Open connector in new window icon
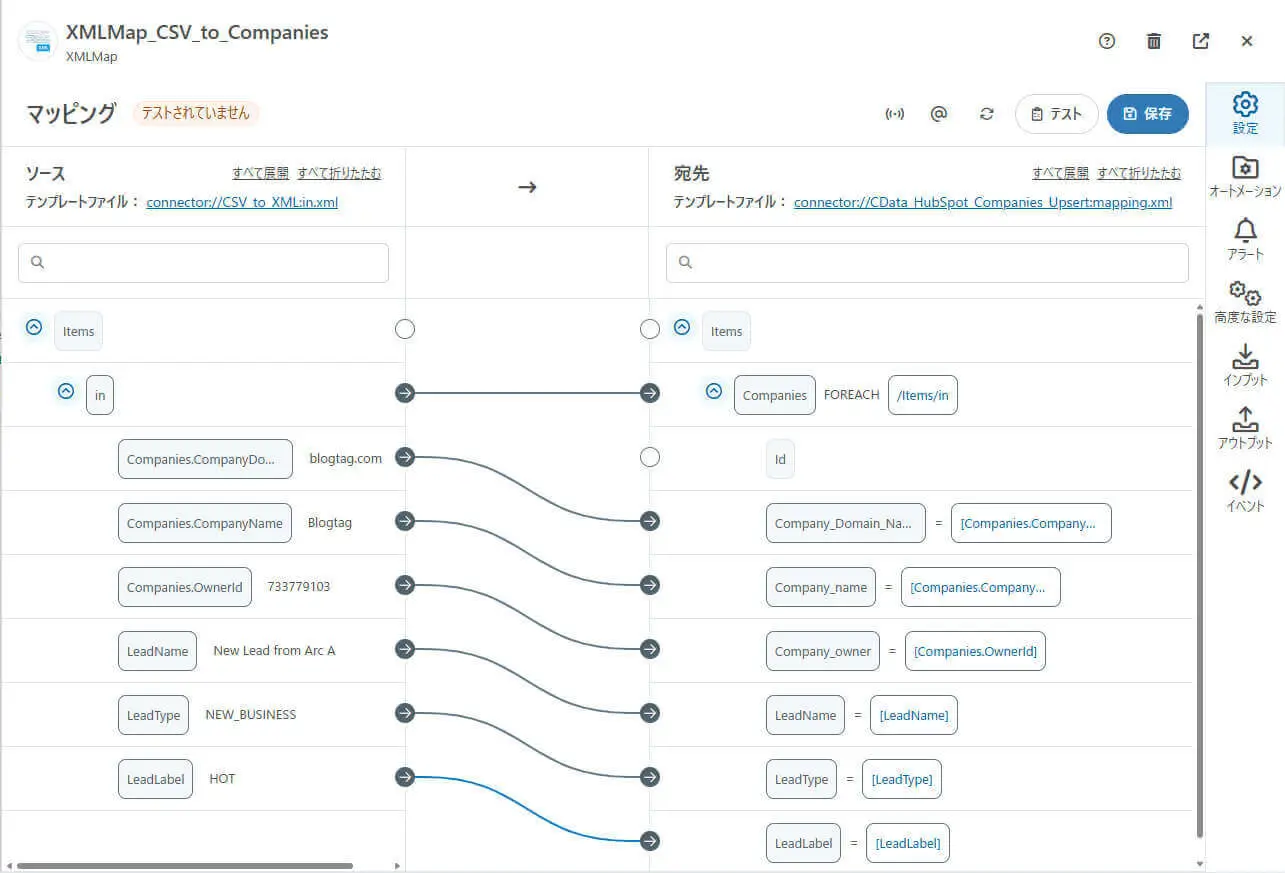This screenshot has height=873, width=1285. 1201,41
